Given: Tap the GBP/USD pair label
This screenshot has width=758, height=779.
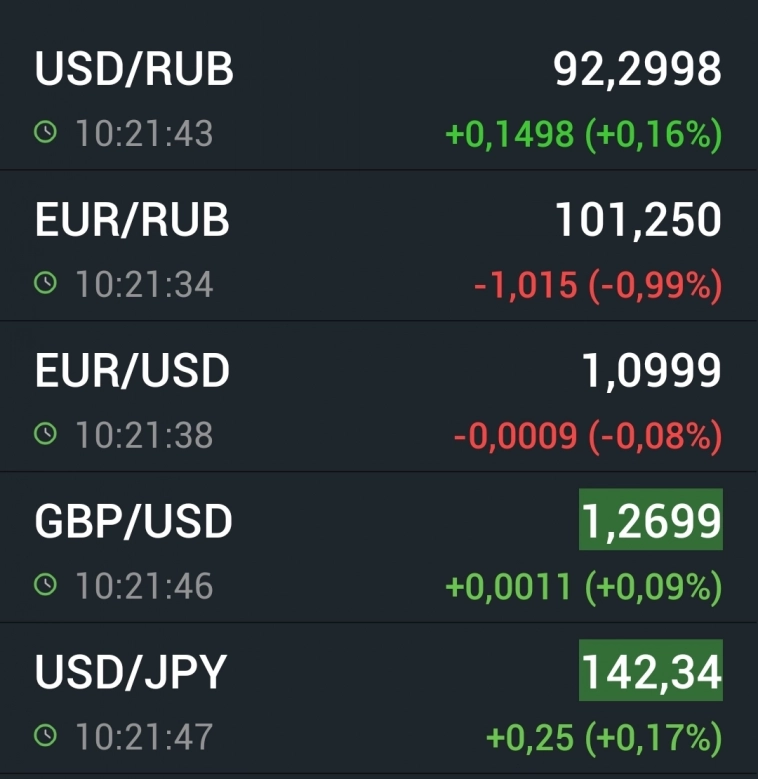Looking at the screenshot, I should coord(134,521).
